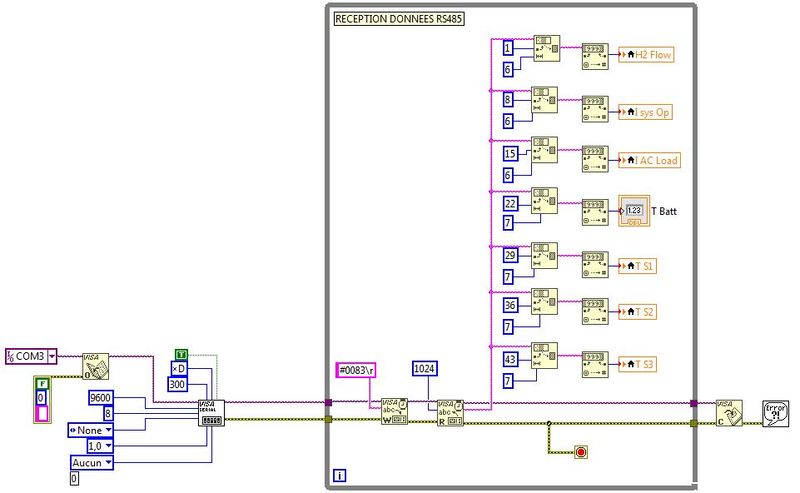Click the string-to-number node before T S3
The width and height of the screenshot is (800, 493).
point(594,358)
